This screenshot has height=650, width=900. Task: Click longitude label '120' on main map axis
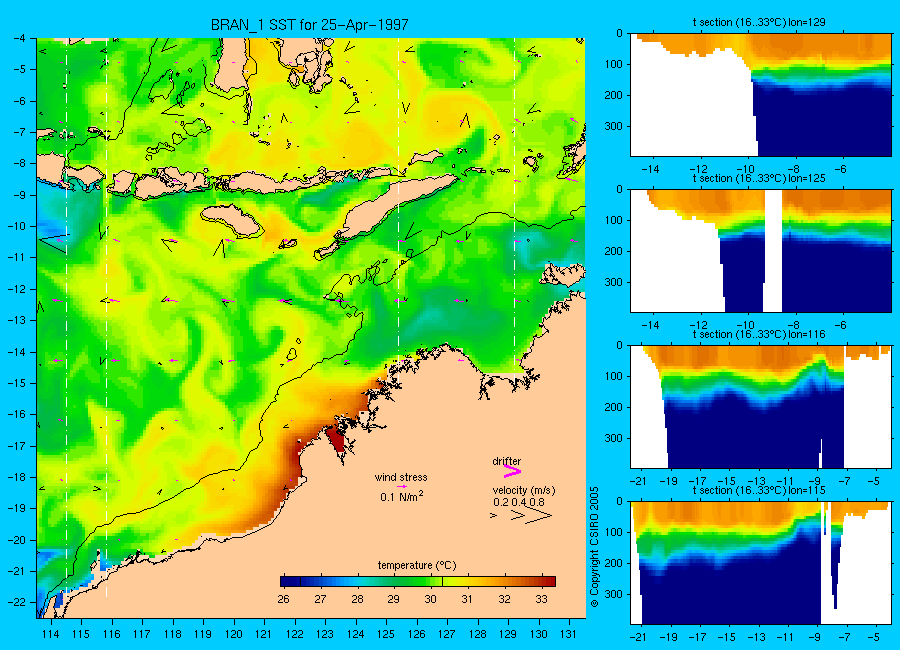(x=234, y=634)
